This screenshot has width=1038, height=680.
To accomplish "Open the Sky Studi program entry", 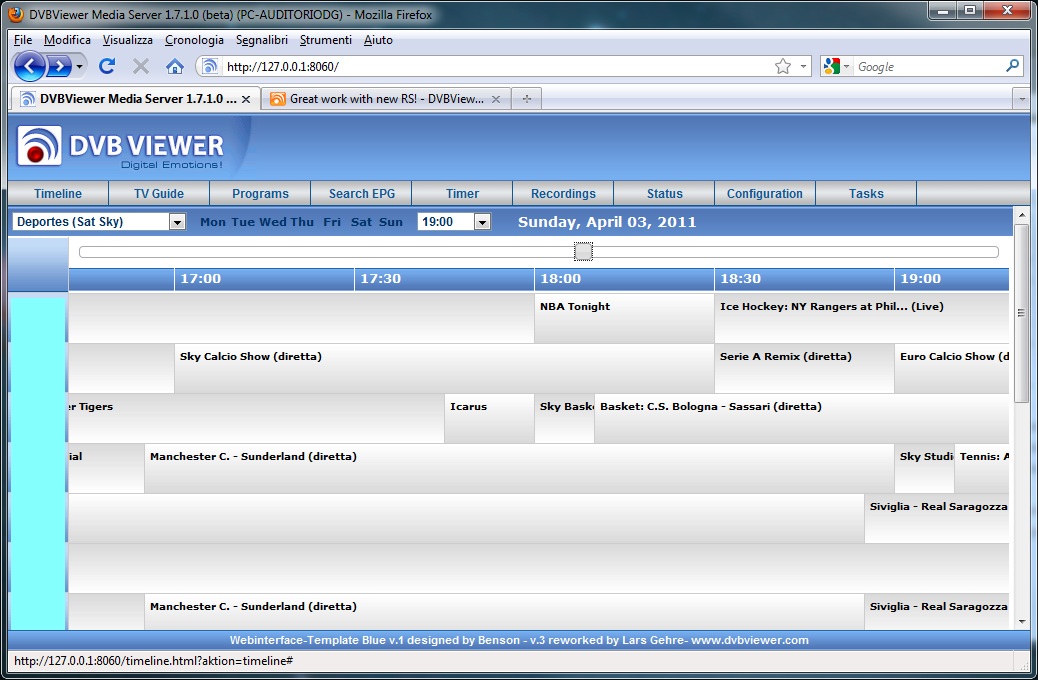I will (x=925, y=468).
